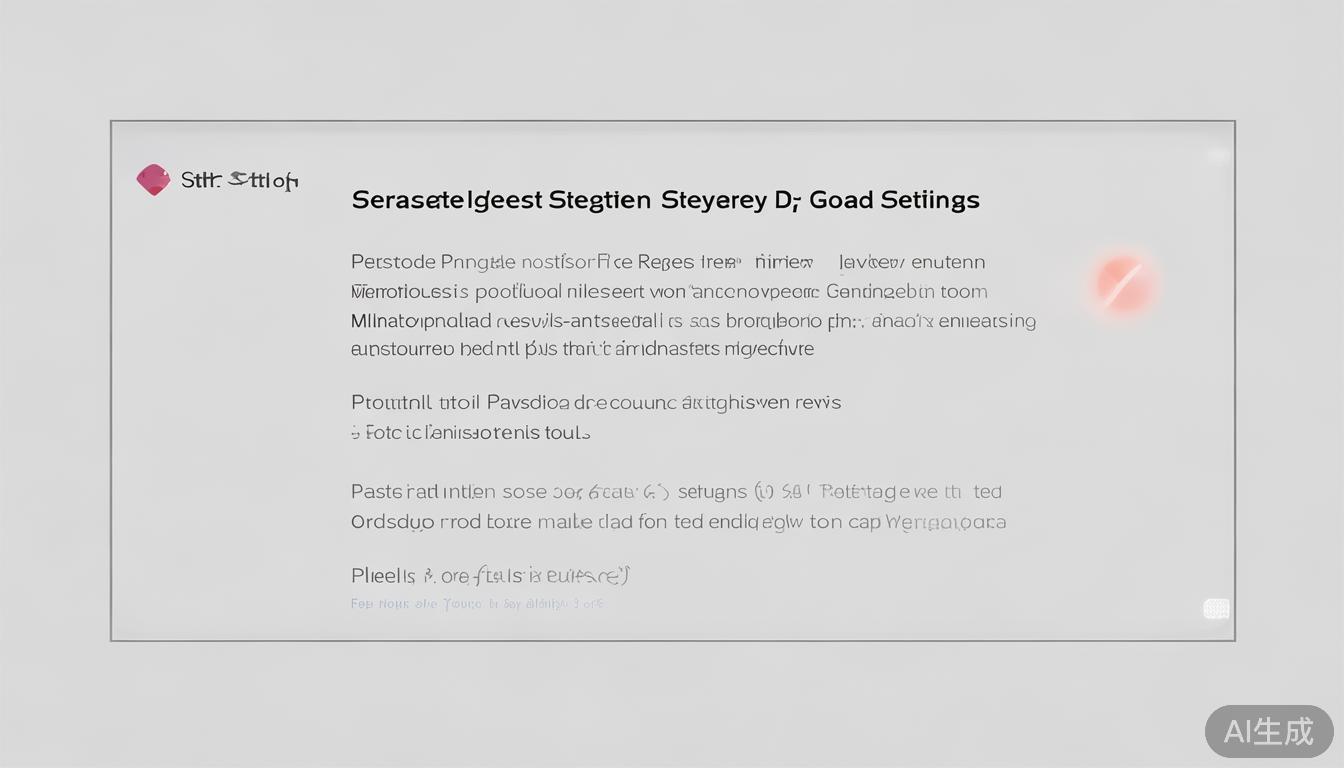Select the "Ptouttnll ttoil Pavsdioa" line

[595, 403]
